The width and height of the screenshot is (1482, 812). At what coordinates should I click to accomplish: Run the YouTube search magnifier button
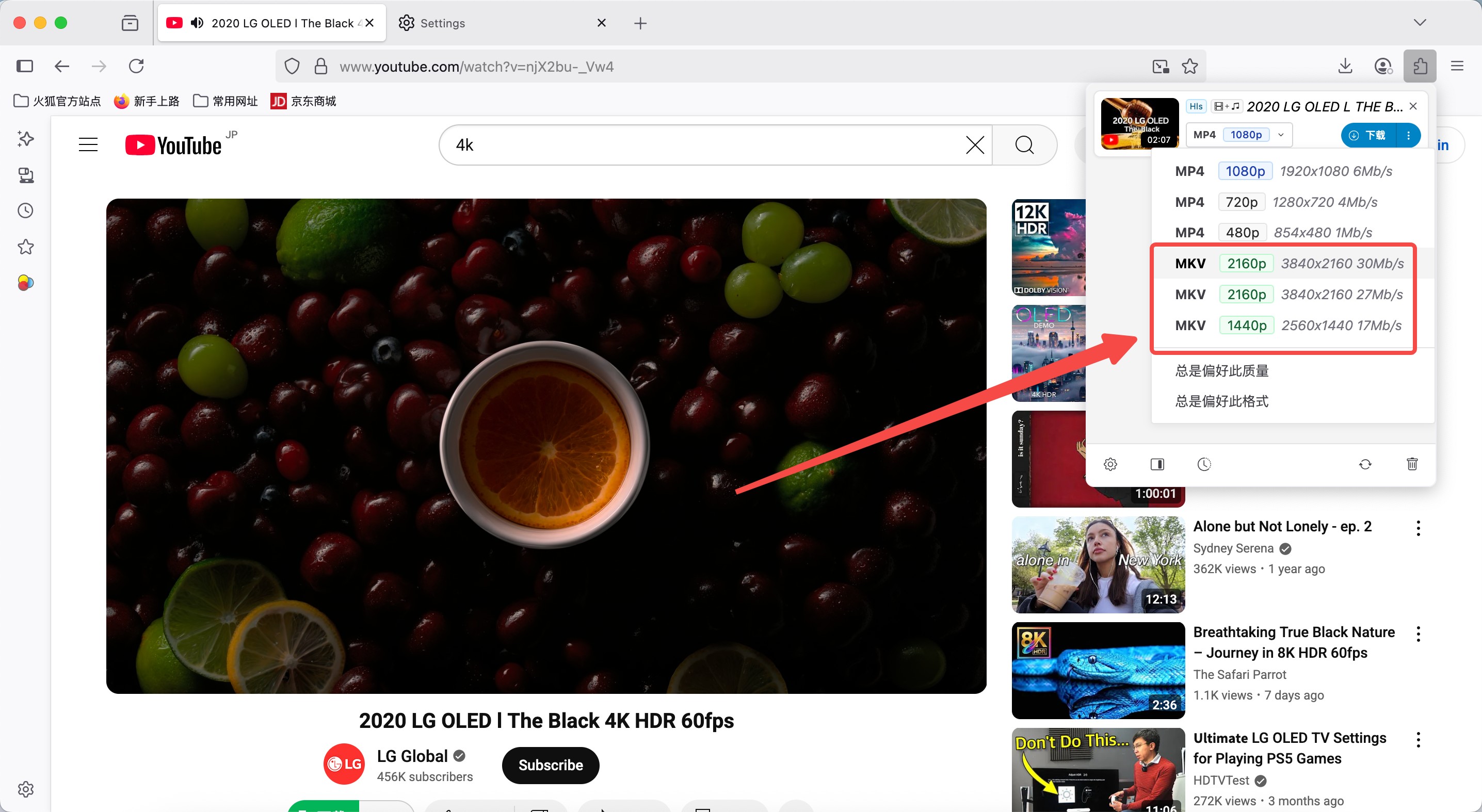pyautogui.click(x=1025, y=145)
